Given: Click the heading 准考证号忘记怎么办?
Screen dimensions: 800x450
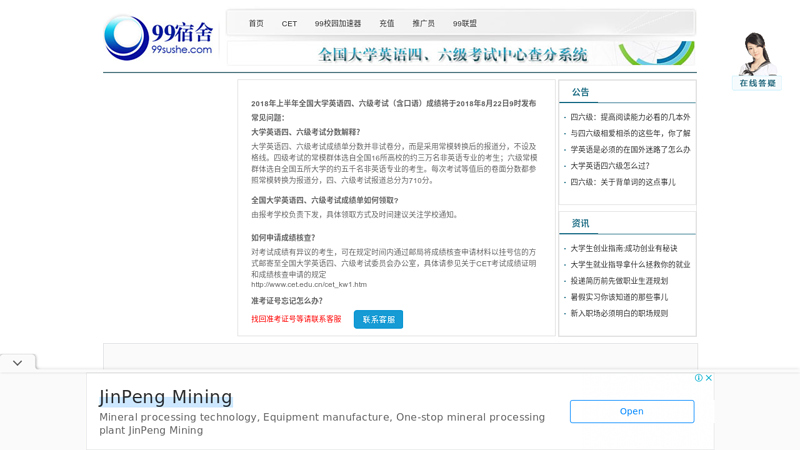Looking at the screenshot, I should tap(287, 301).
